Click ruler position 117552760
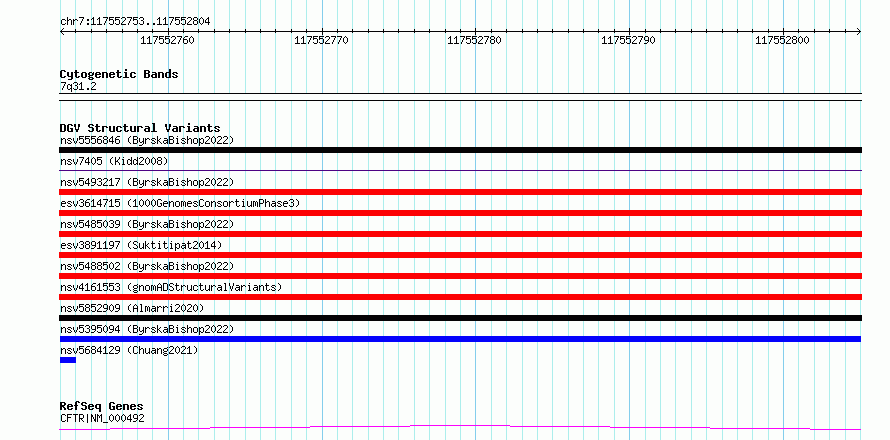890x440 pixels. 167,40
